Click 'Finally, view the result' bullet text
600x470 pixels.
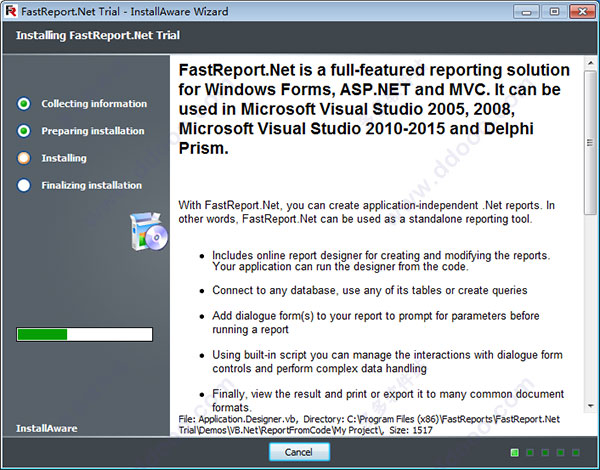coord(388,400)
